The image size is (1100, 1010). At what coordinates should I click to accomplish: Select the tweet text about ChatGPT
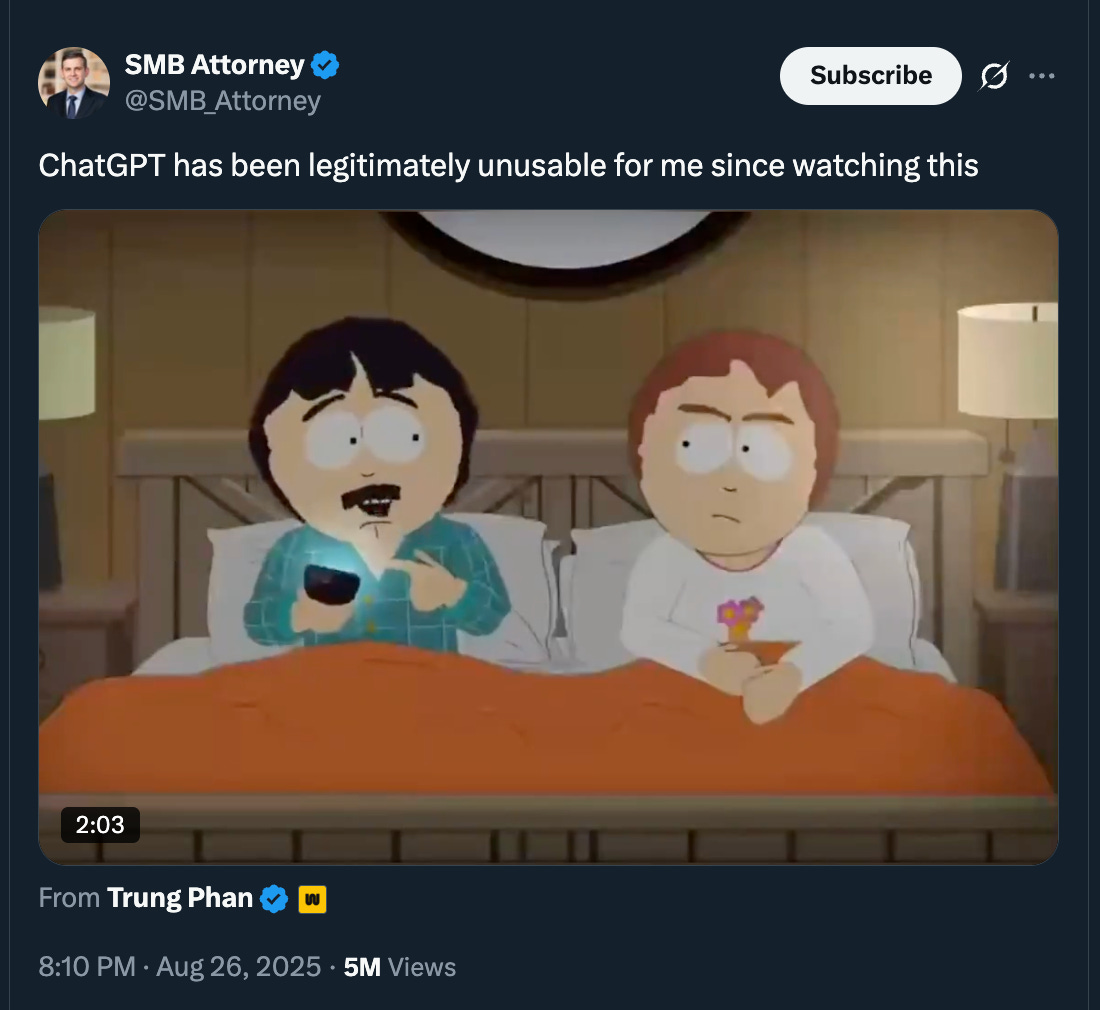point(509,166)
